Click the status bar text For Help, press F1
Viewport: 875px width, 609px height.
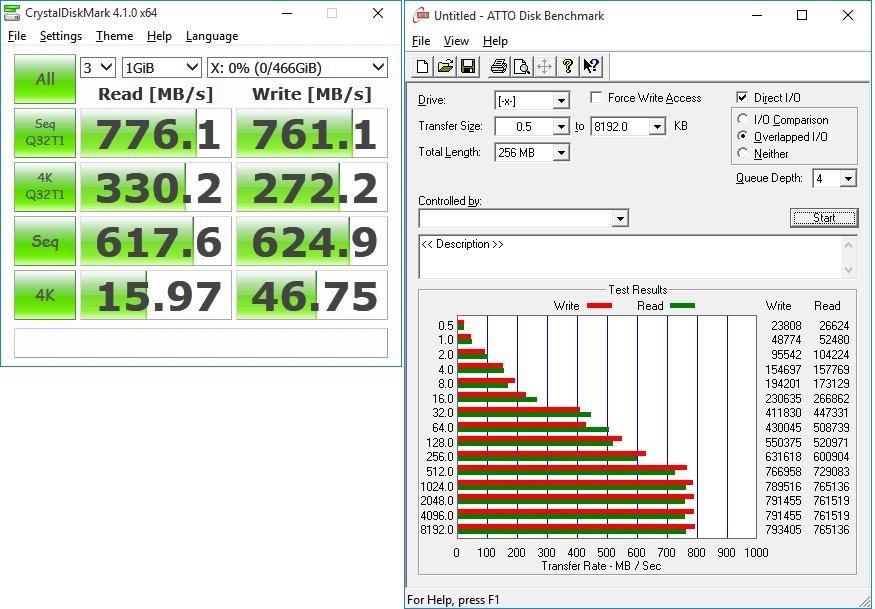(453, 600)
